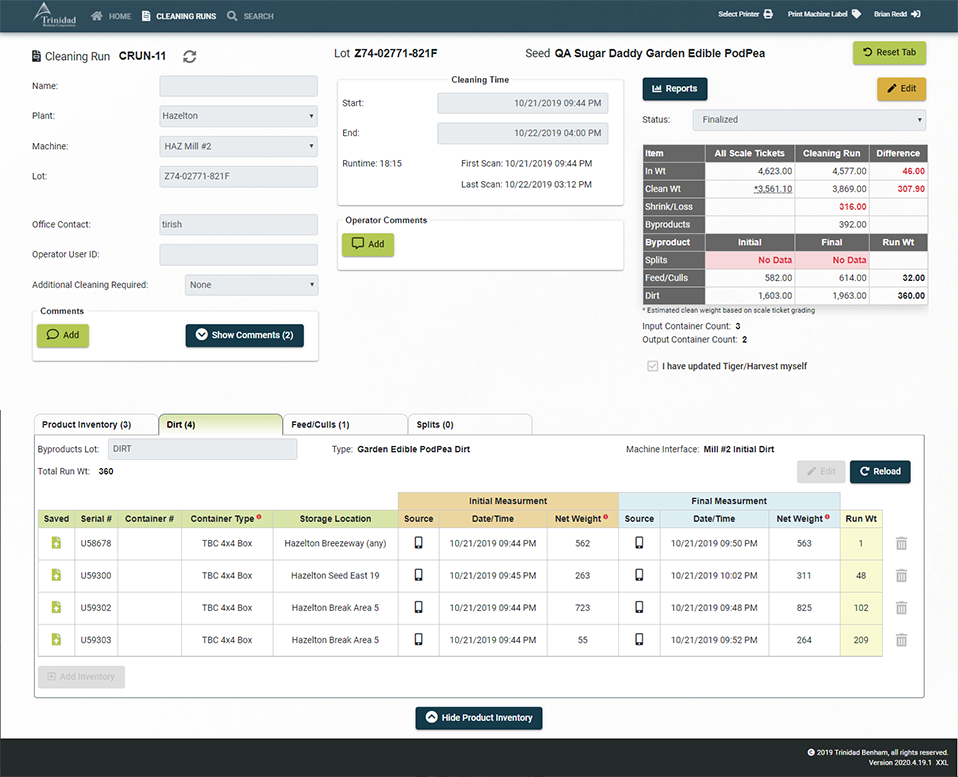The height and width of the screenshot is (777, 958).
Task: Open Additional Cleaning Required dropdown
Action: [251, 285]
